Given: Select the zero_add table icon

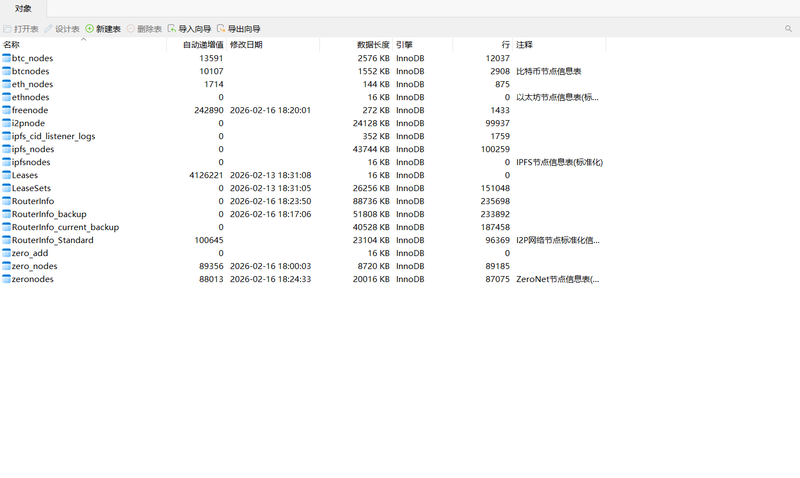Looking at the screenshot, I should pyautogui.click(x=6, y=254).
